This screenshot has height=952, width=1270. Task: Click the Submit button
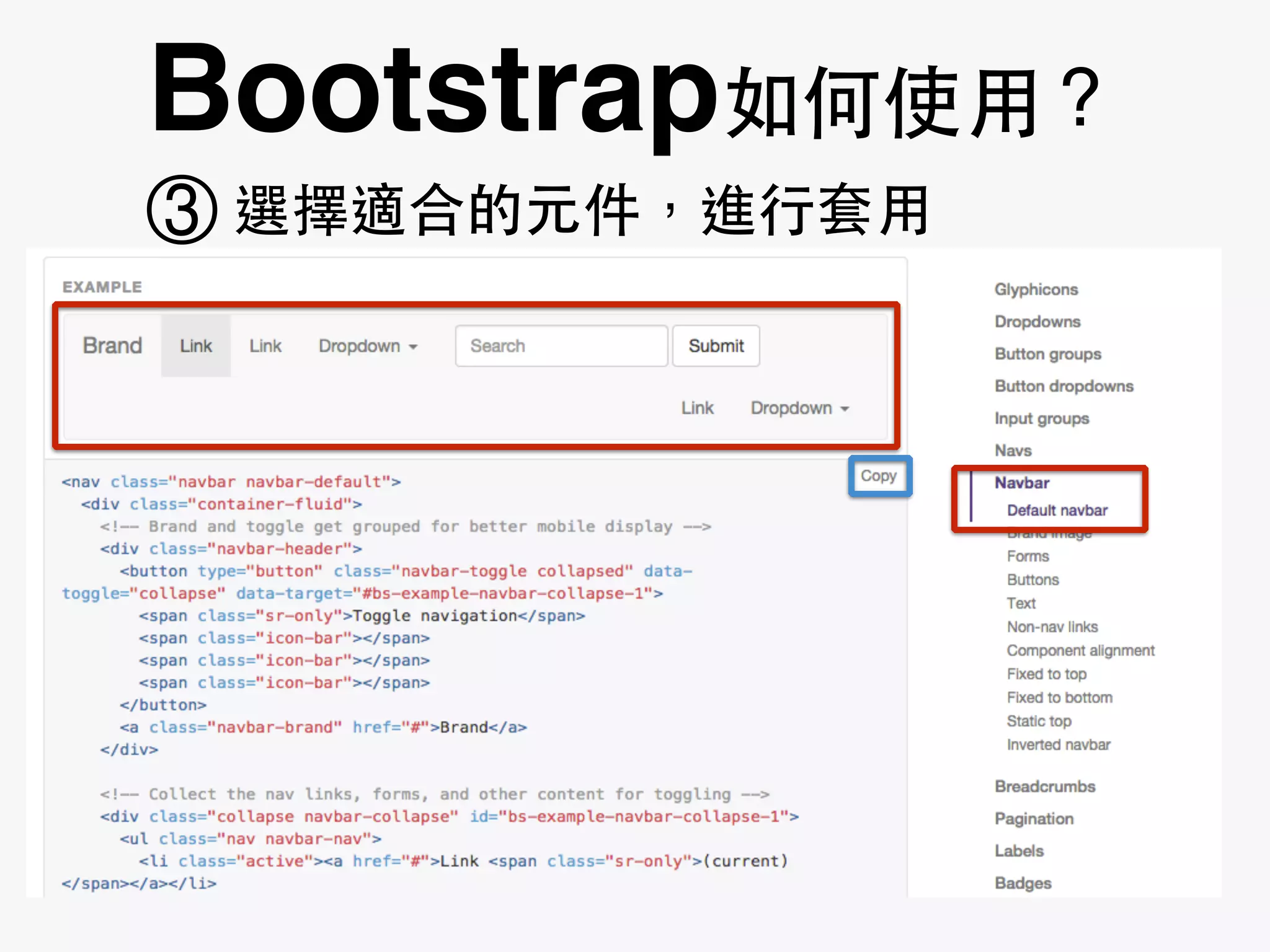coord(716,345)
